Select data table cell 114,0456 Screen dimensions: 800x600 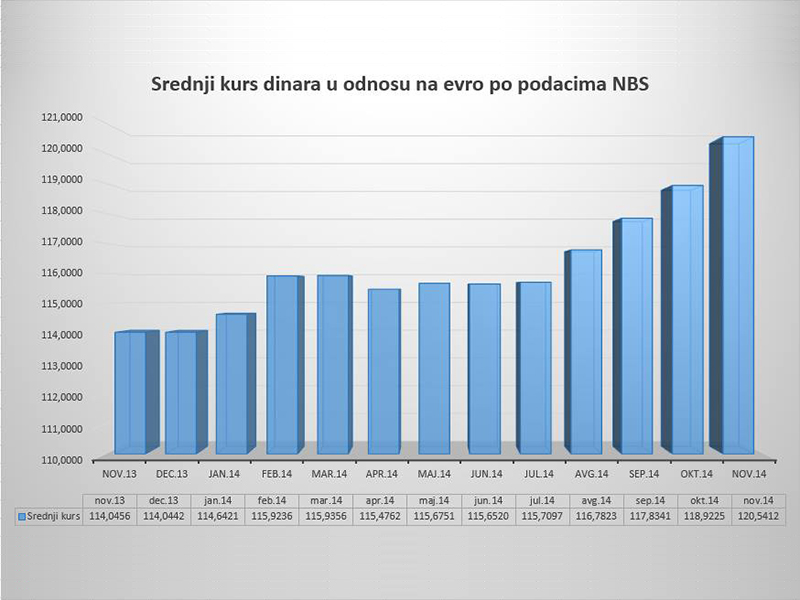(110, 516)
